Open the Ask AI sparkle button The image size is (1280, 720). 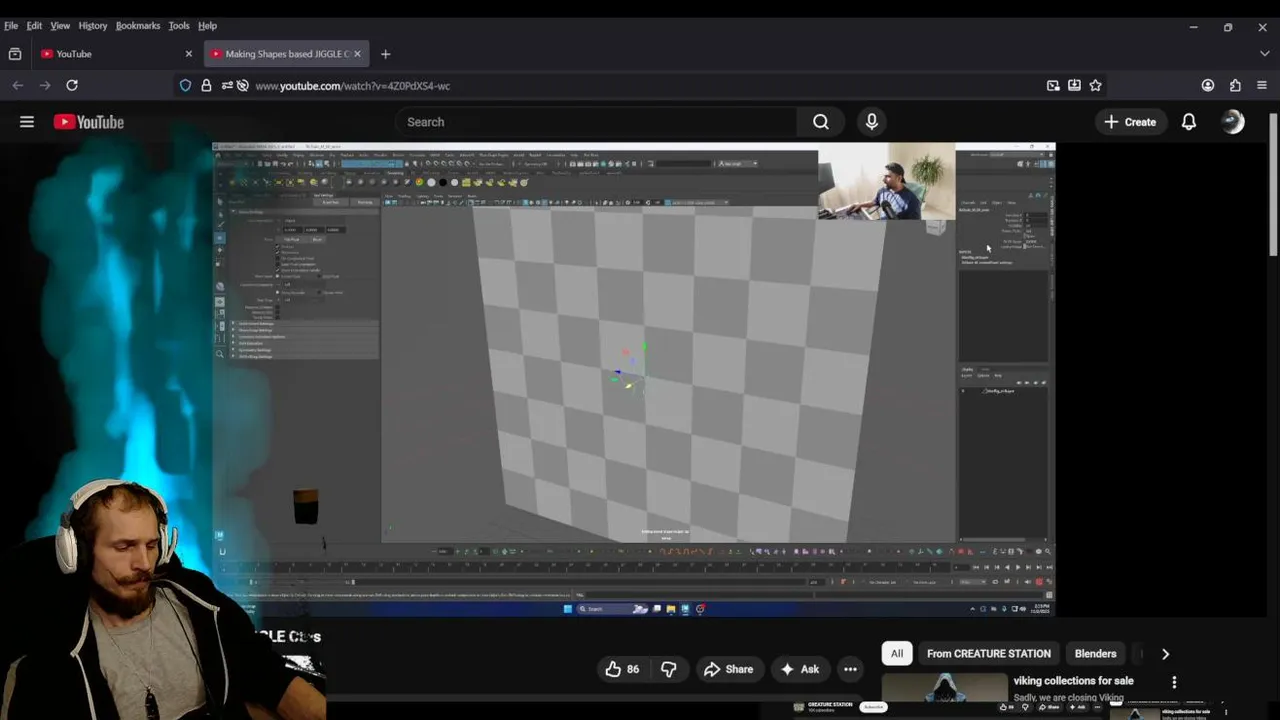(x=799, y=669)
